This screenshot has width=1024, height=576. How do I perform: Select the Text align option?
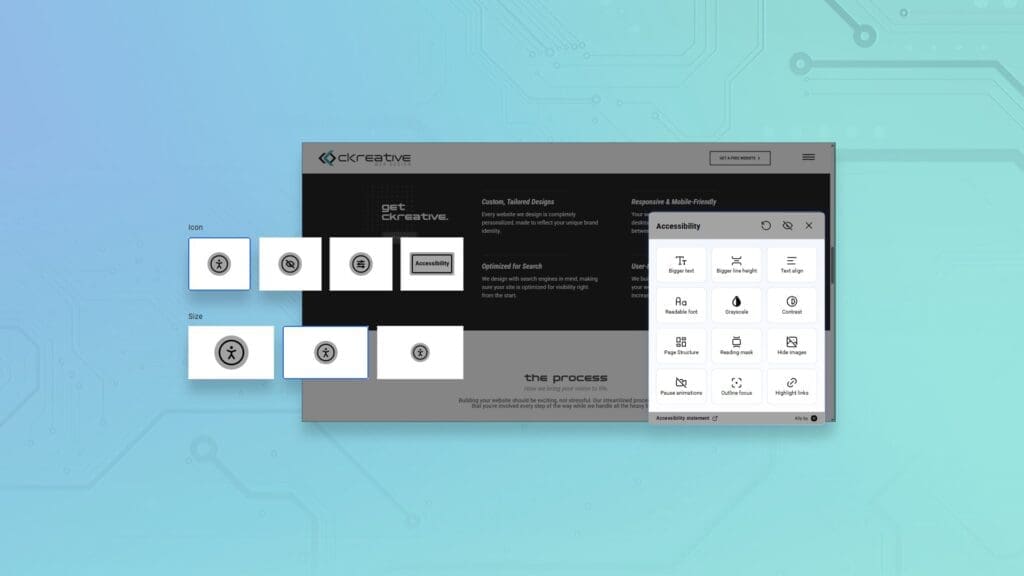[x=791, y=265]
